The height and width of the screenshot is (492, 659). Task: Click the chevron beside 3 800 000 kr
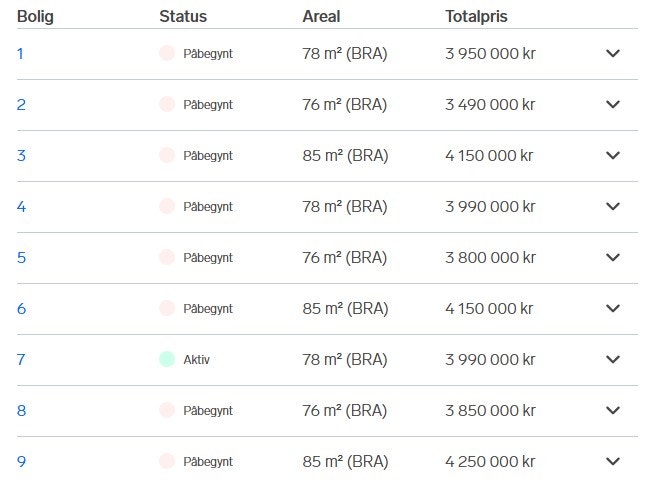(613, 258)
